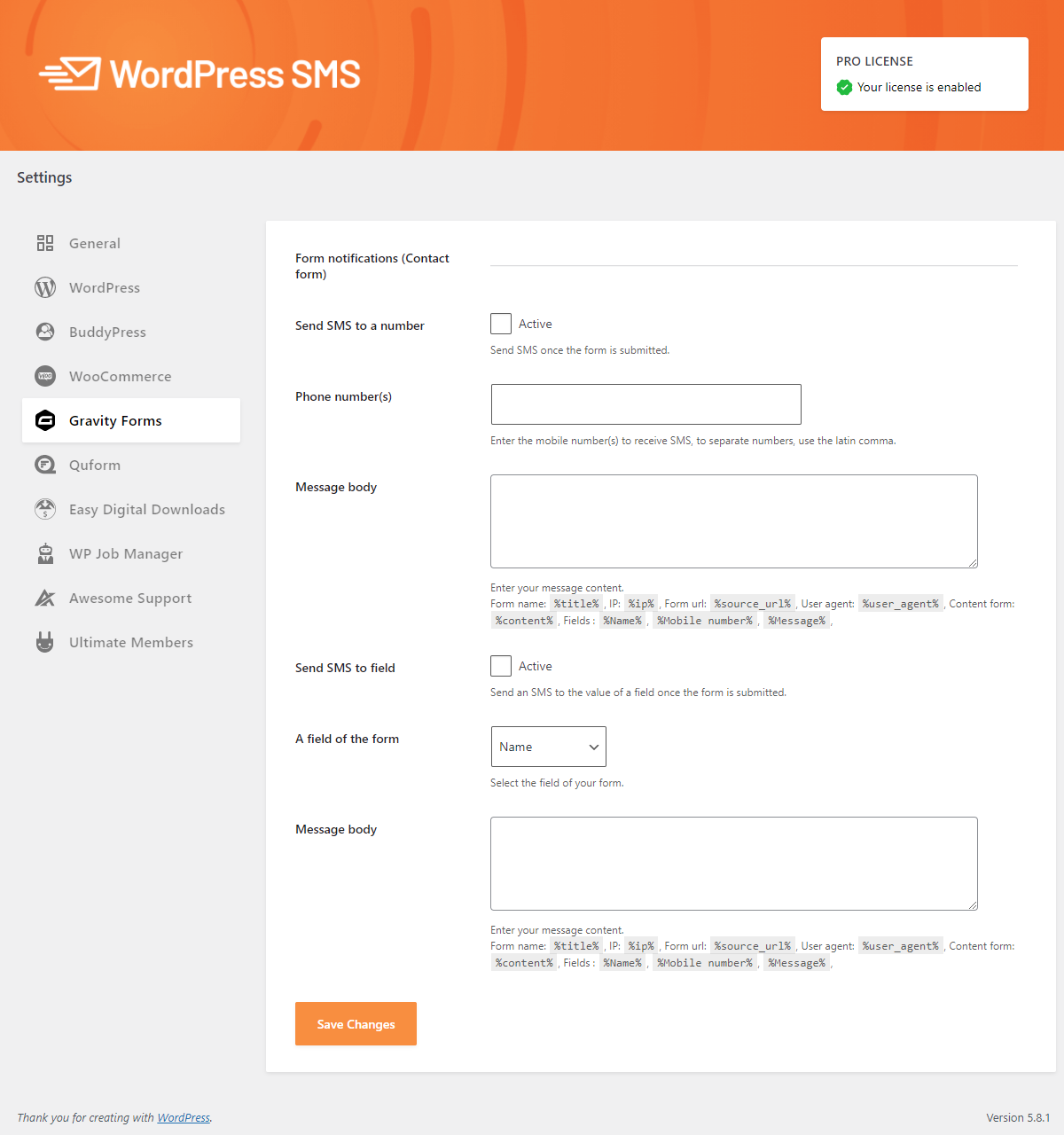The image size is (1064, 1135).
Task: Click the WooCommerce icon in sidebar
Action: pos(45,376)
